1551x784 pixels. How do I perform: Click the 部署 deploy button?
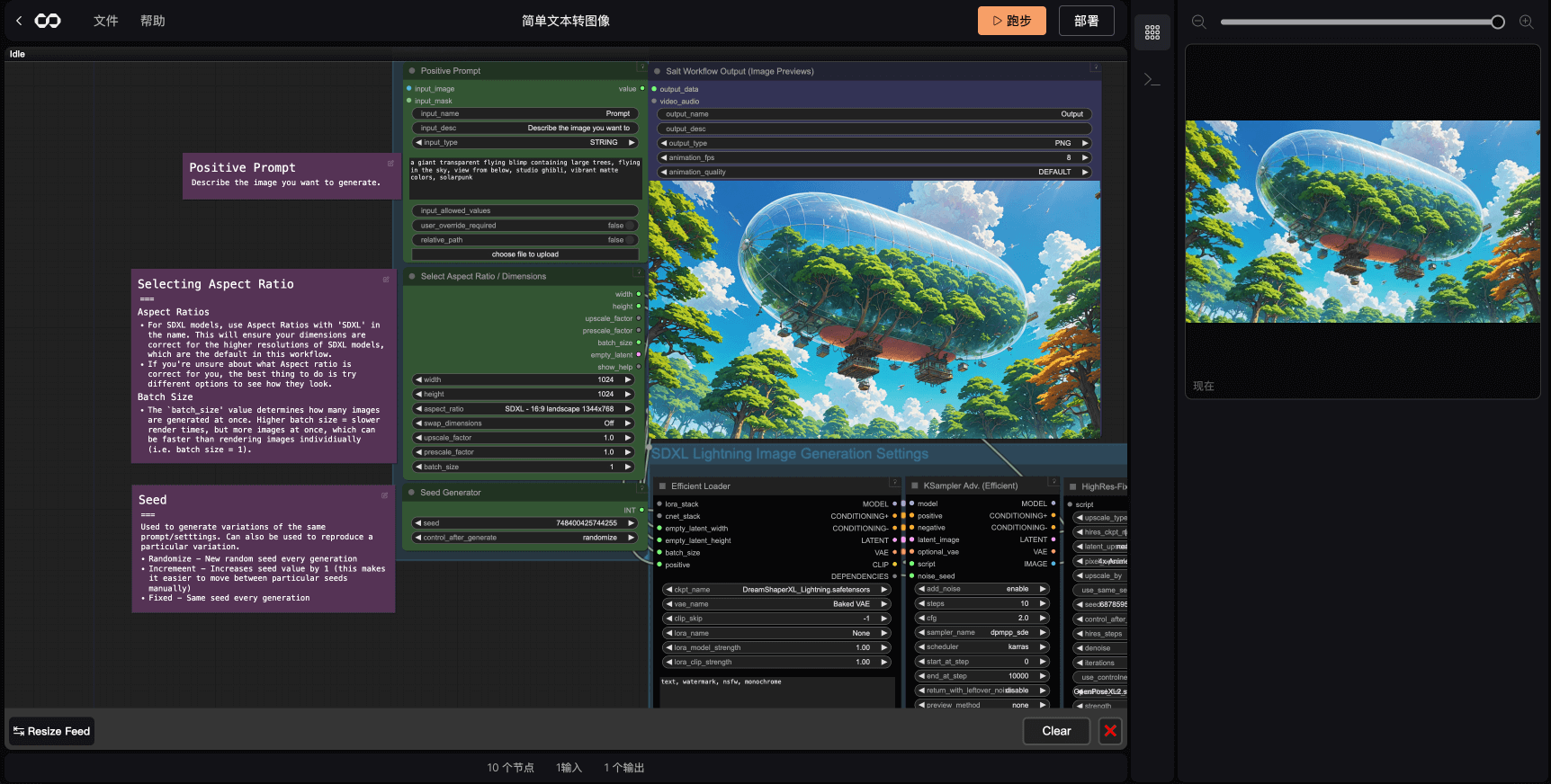pyautogui.click(x=1086, y=21)
